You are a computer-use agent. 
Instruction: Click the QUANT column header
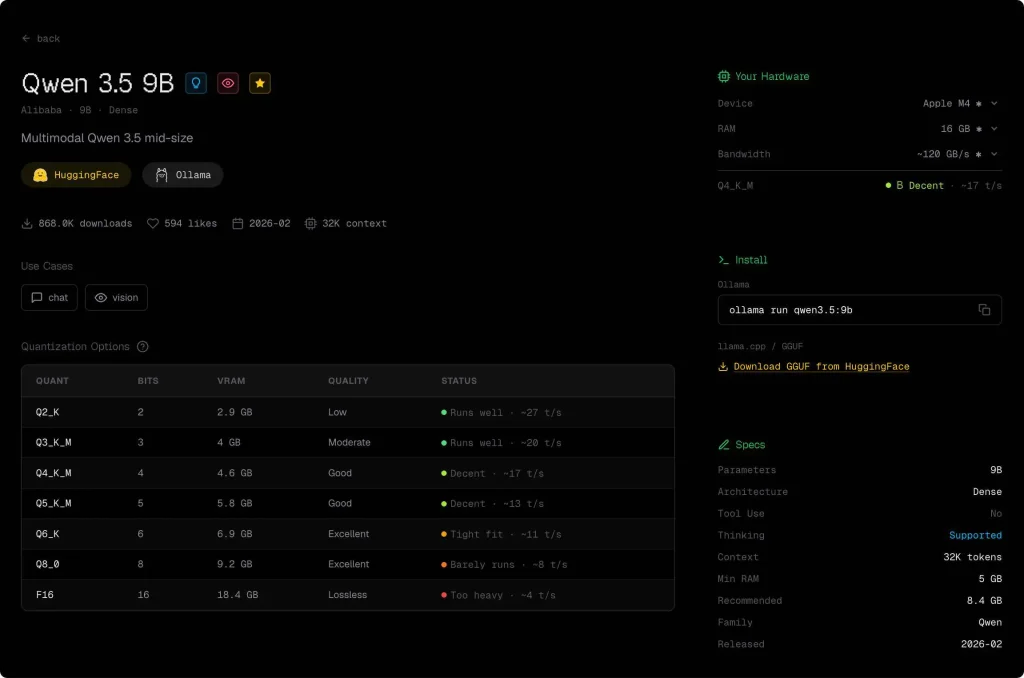(52, 381)
